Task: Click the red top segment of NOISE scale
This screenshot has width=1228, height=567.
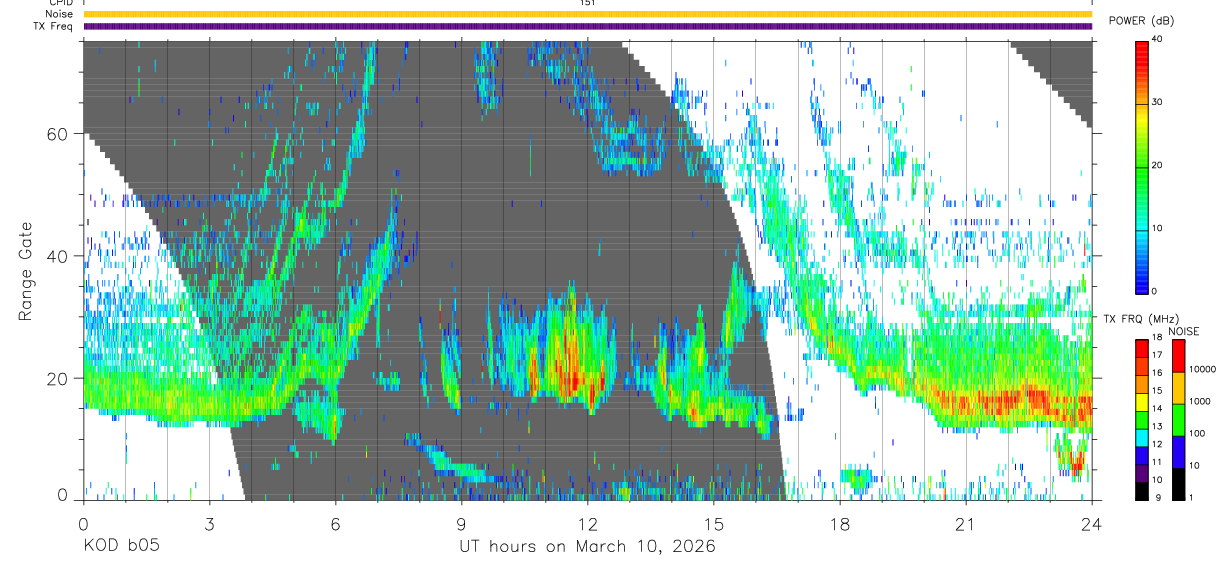Action: pyautogui.click(x=1179, y=356)
